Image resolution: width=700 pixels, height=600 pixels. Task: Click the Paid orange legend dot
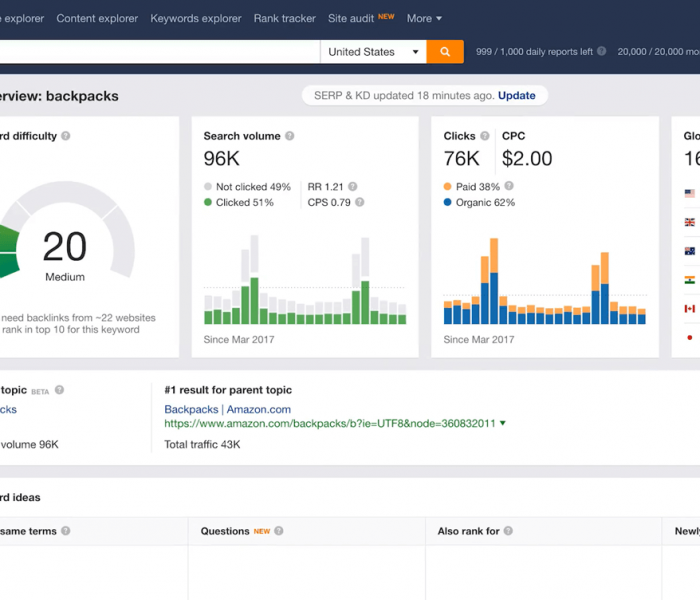click(x=447, y=187)
